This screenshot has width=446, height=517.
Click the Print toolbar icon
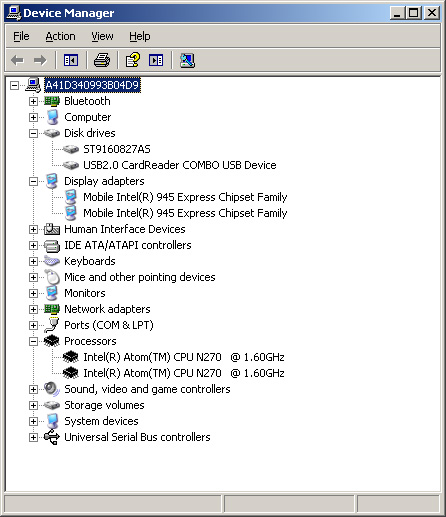coord(102,60)
